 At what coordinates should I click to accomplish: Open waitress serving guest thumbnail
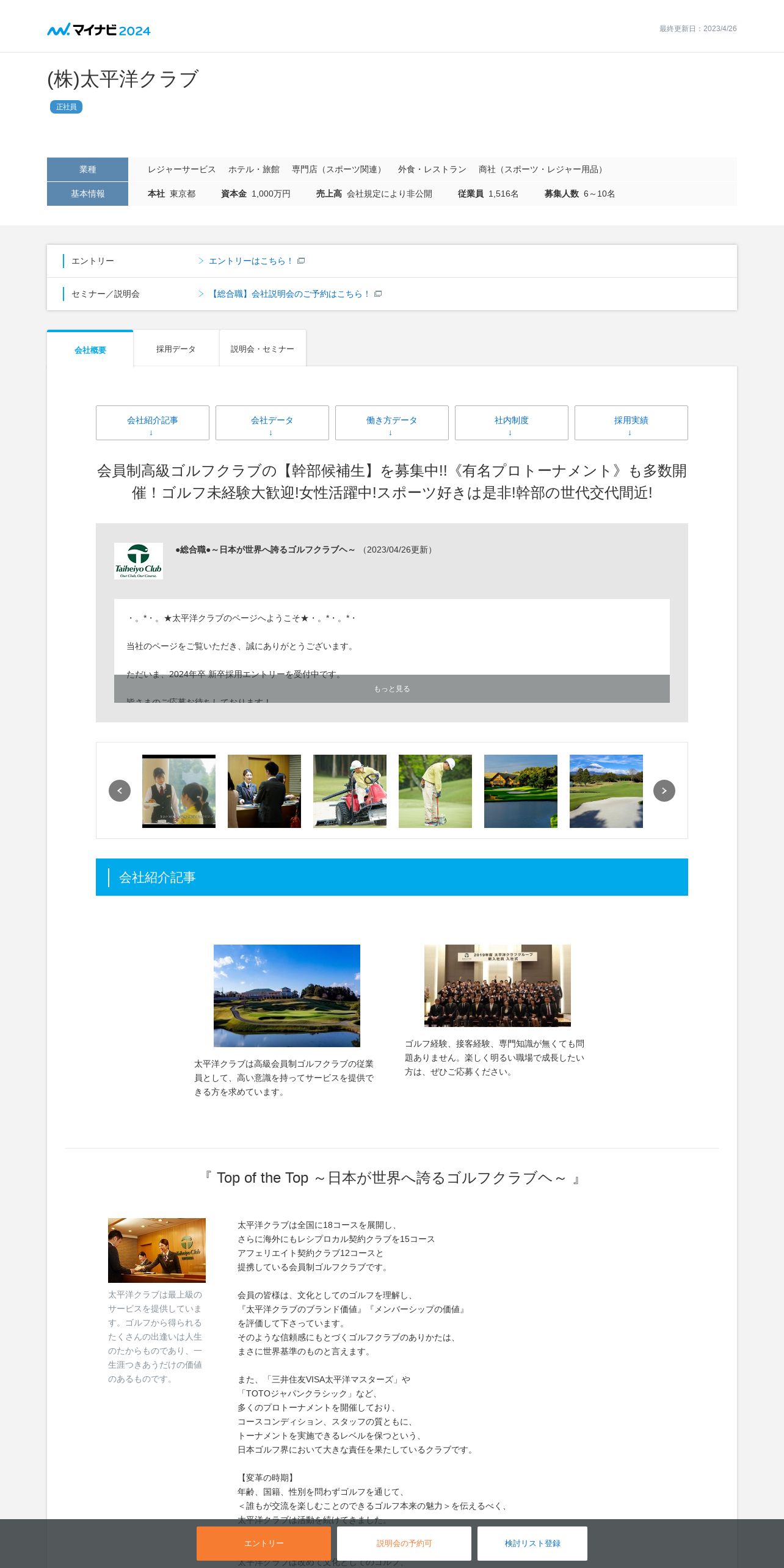(179, 791)
